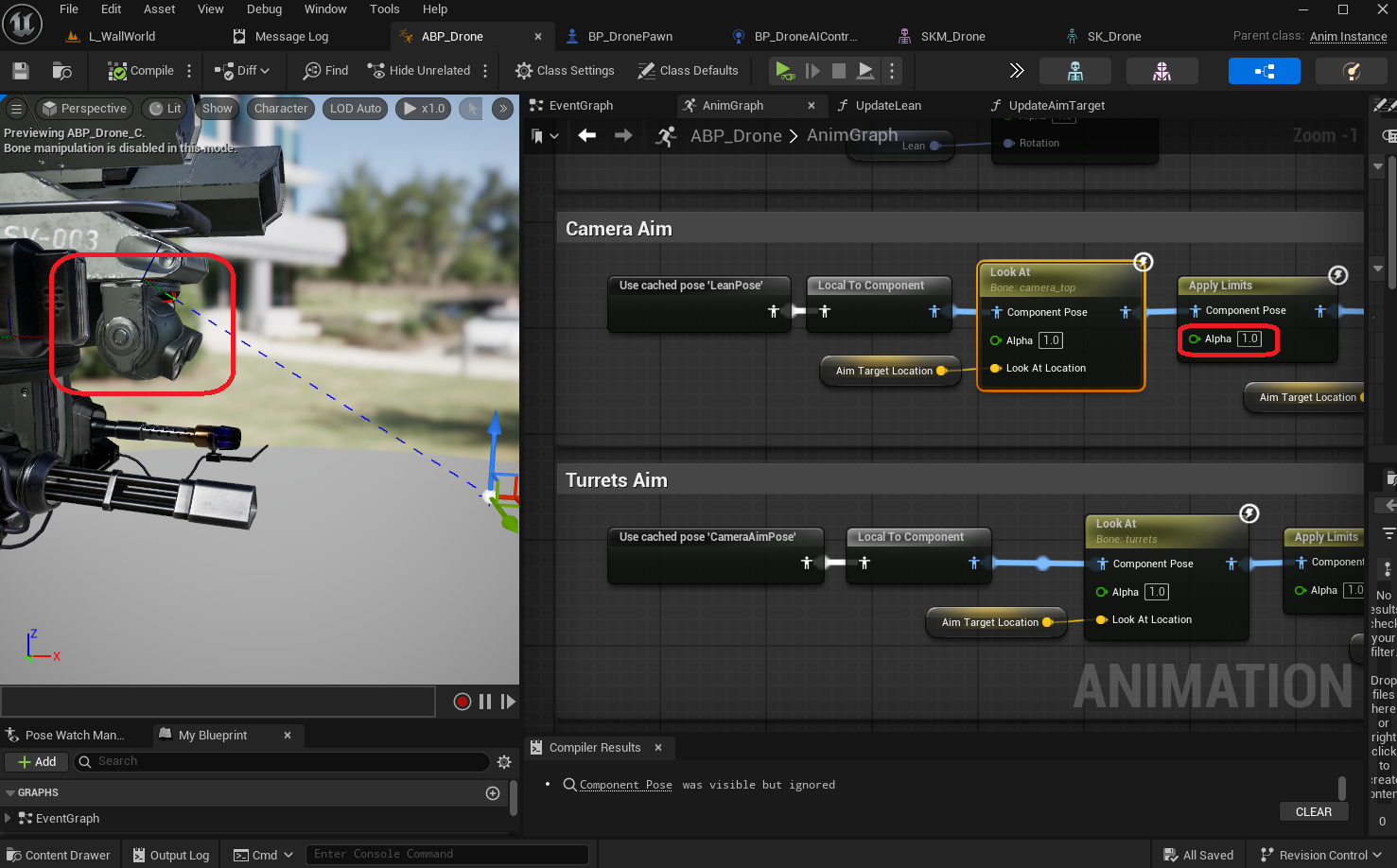This screenshot has height=868, width=1397.
Task: Change the x1.0 playback speed
Action: pos(424,109)
